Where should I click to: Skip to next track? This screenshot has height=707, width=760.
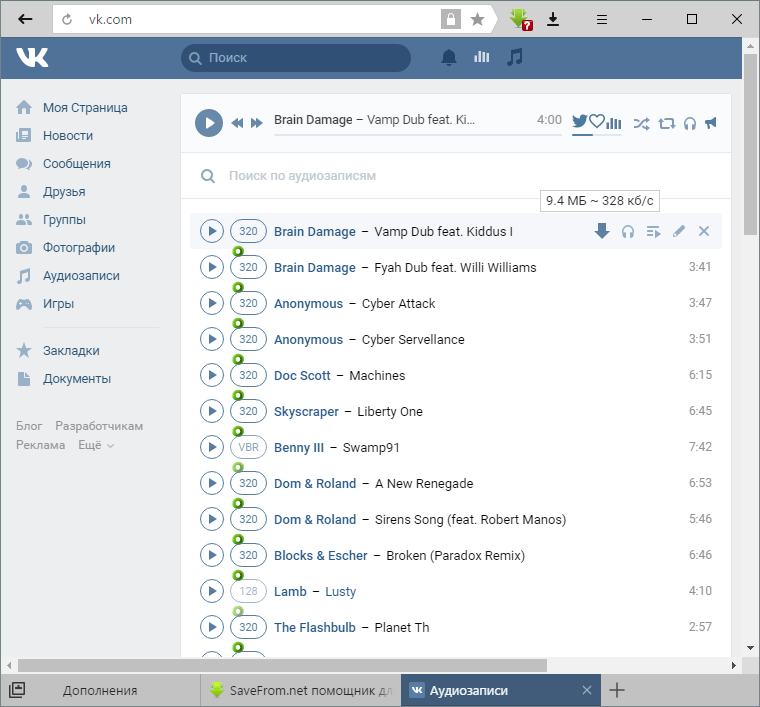point(256,123)
